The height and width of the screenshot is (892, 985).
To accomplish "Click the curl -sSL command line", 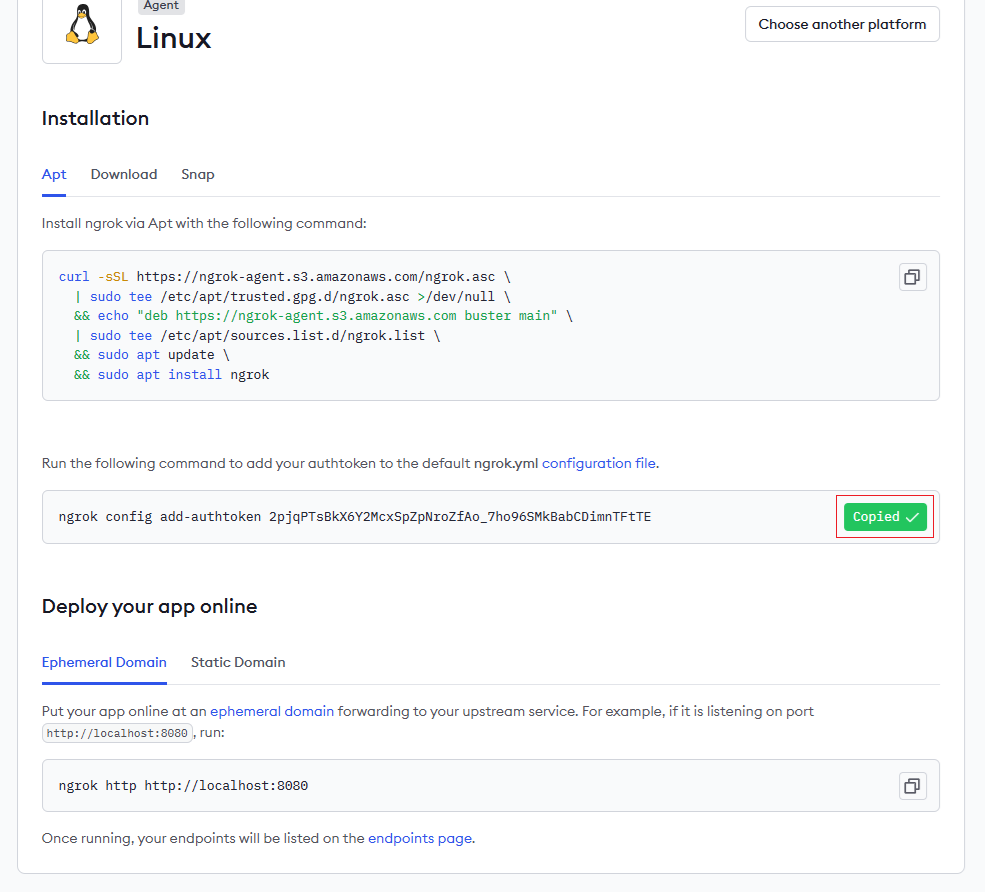I will (x=285, y=277).
